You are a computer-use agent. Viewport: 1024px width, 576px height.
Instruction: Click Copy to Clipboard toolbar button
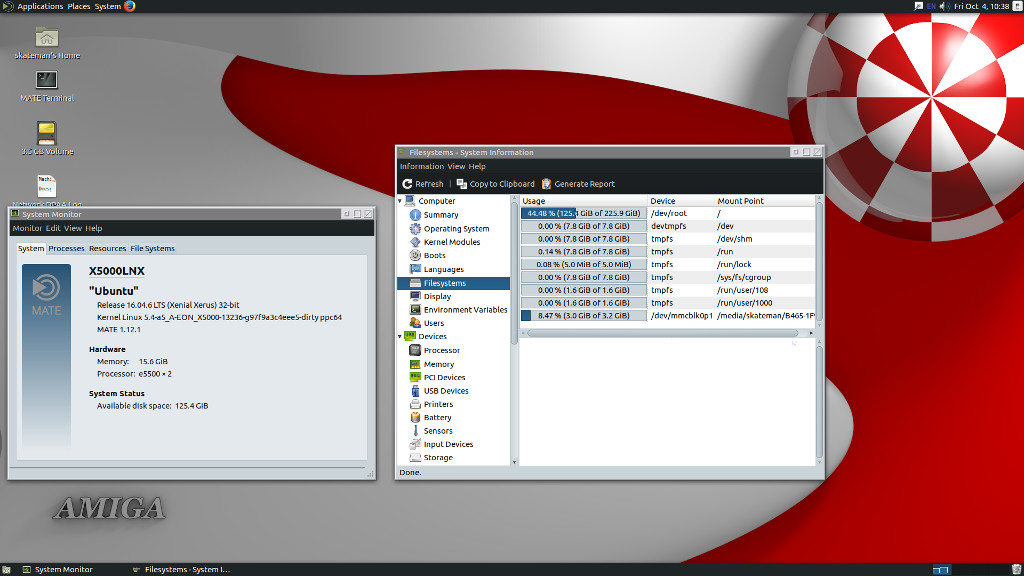pyautogui.click(x=495, y=184)
